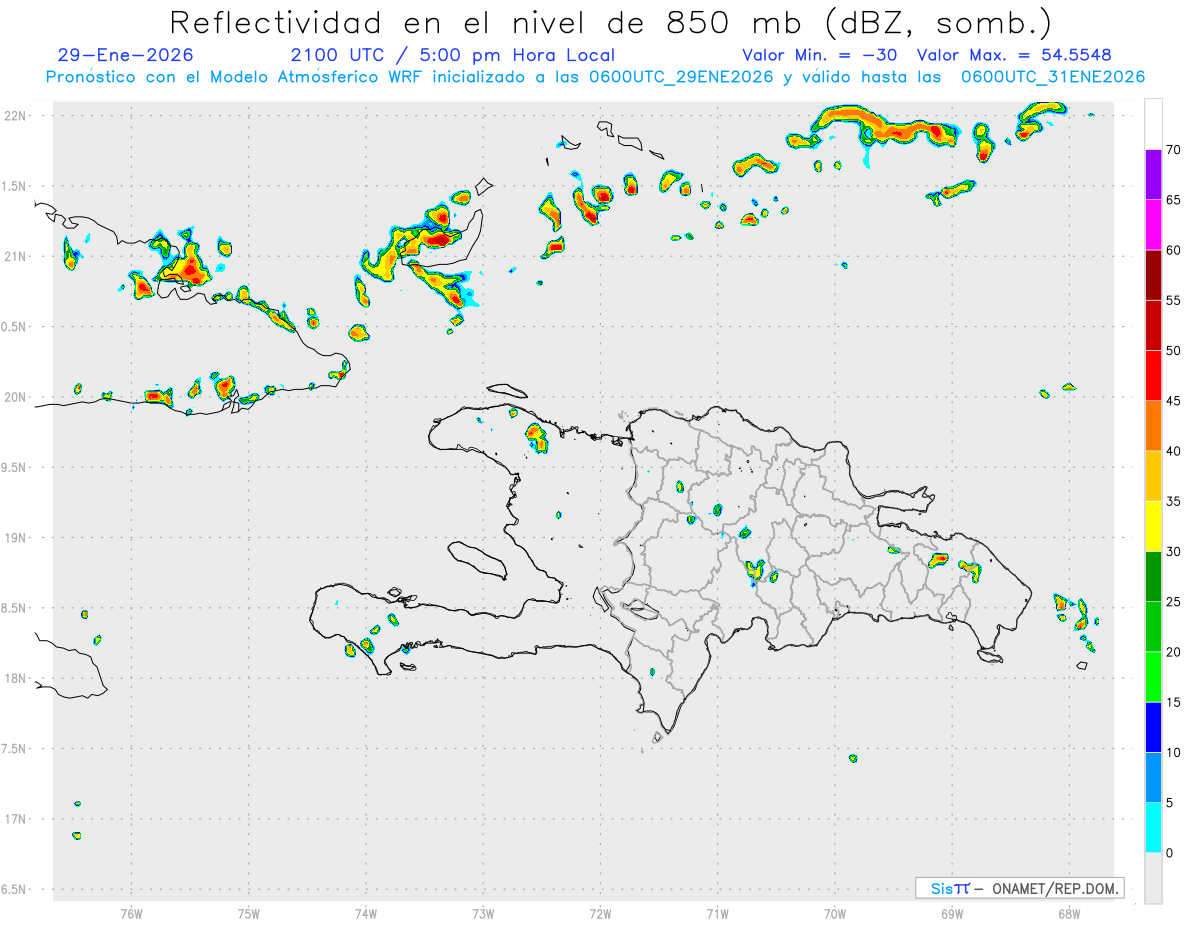Click the purple 65–70 dBZ colorbar segment

(x=1153, y=175)
